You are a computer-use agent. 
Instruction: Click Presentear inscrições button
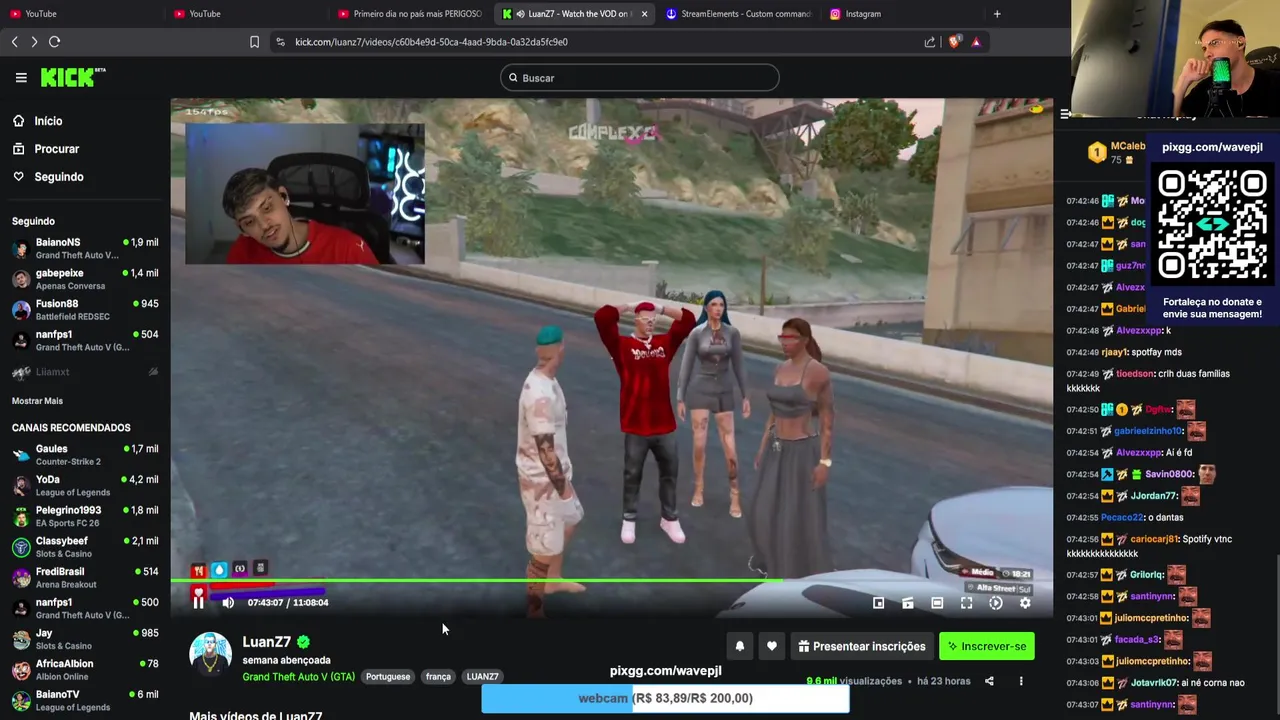(x=861, y=647)
